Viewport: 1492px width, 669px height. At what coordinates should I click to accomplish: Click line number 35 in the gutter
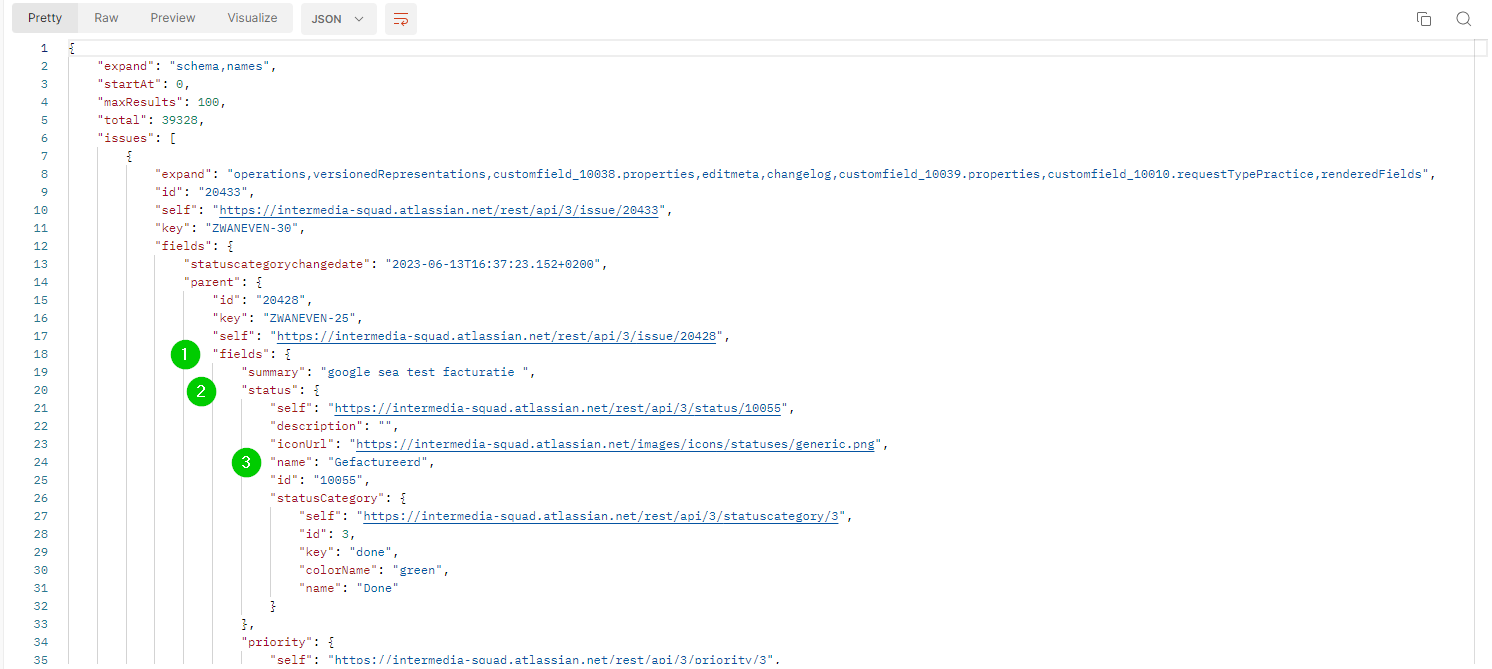click(40, 660)
